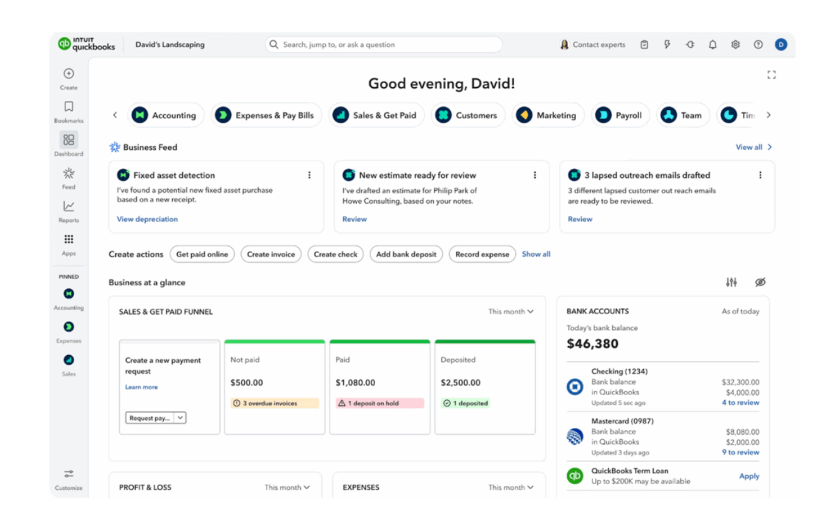Viewport: 822px width, 532px height.
Task: Open the icon left of the bell
Action: click(690, 45)
